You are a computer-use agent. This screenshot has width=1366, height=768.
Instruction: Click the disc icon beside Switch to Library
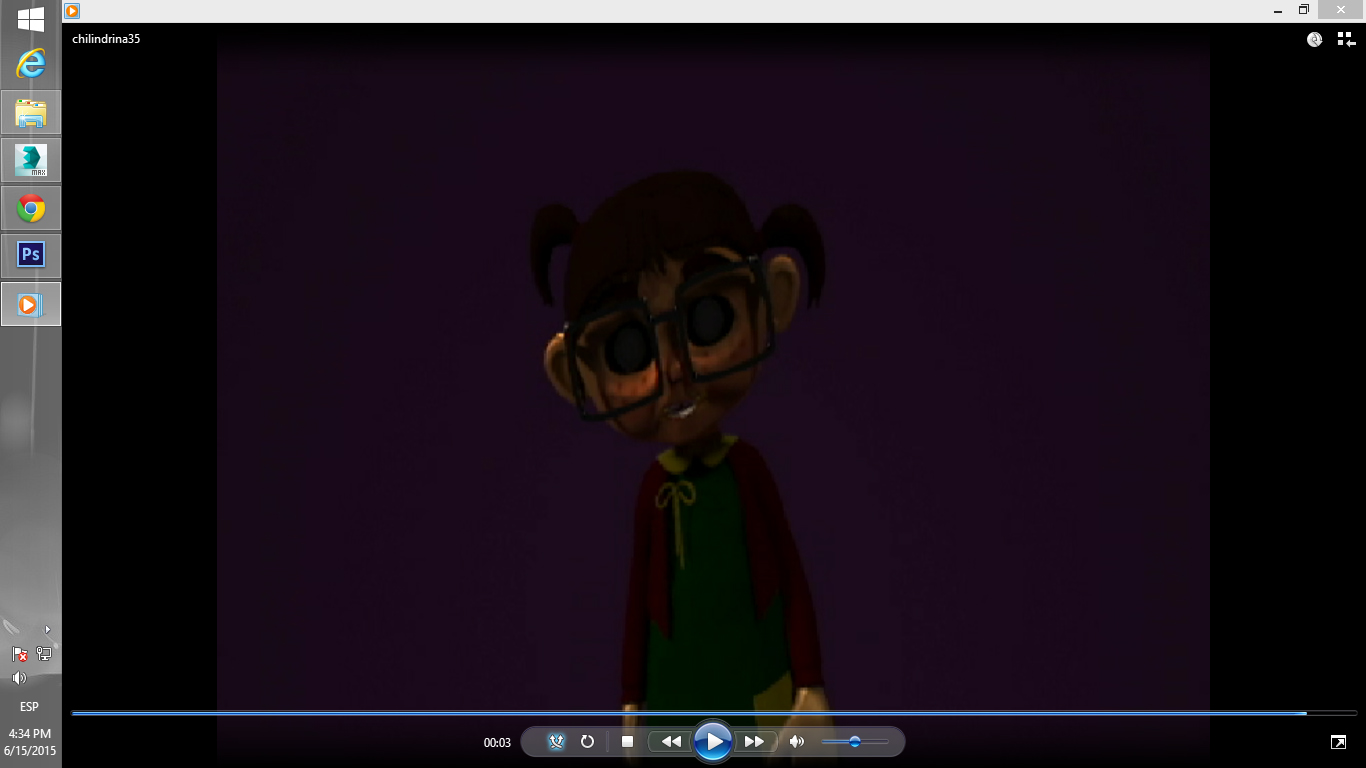click(x=1315, y=40)
